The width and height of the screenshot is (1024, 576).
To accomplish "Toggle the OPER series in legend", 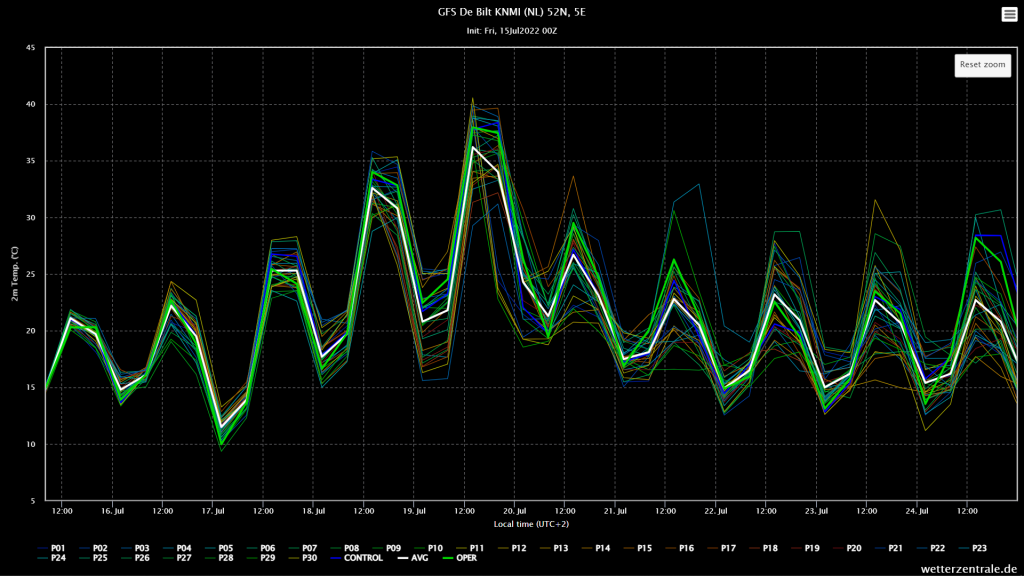I will [x=460, y=558].
